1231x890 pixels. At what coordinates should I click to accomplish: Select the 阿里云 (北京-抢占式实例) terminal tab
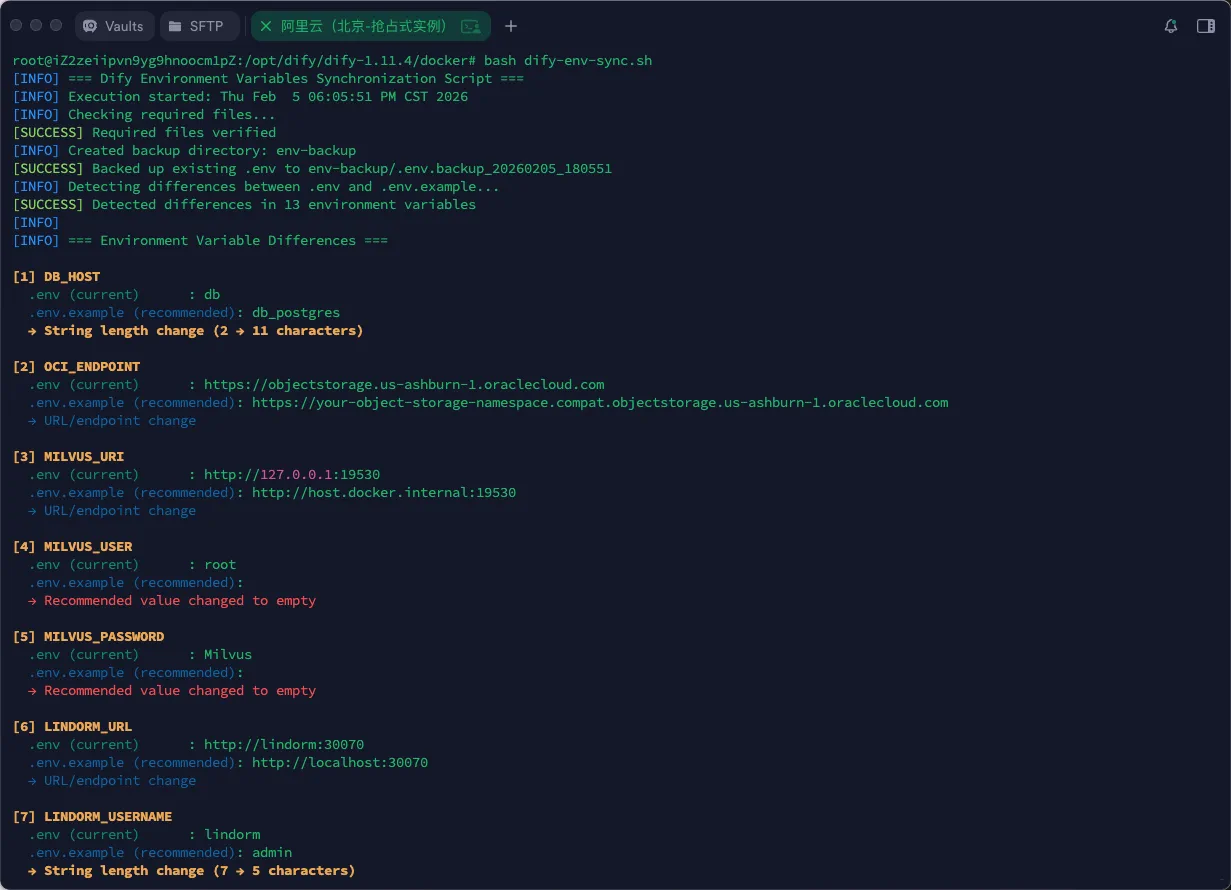(x=370, y=26)
